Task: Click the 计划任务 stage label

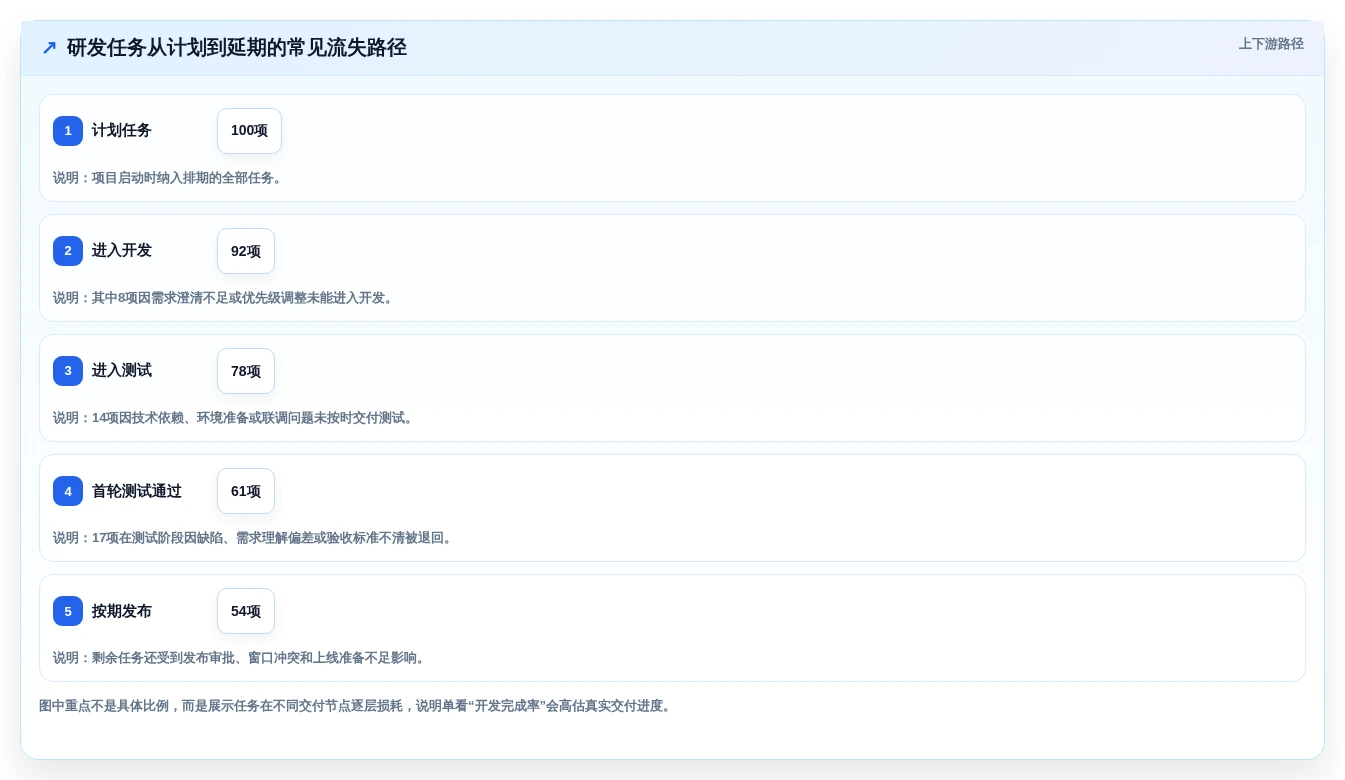Action: point(122,131)
